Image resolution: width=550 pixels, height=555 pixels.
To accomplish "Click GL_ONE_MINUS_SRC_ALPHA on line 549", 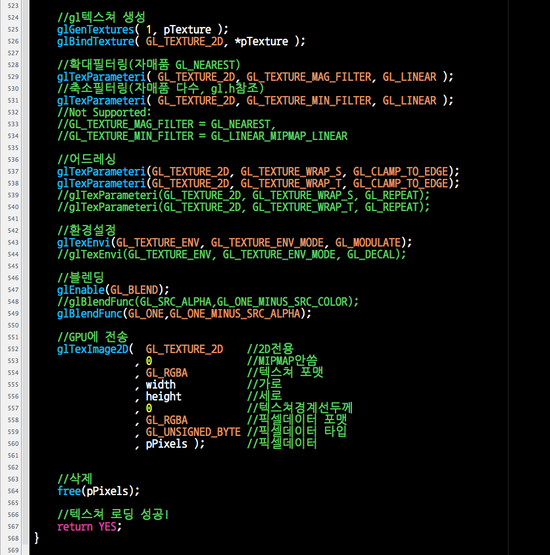I will (x=235, y=314).
